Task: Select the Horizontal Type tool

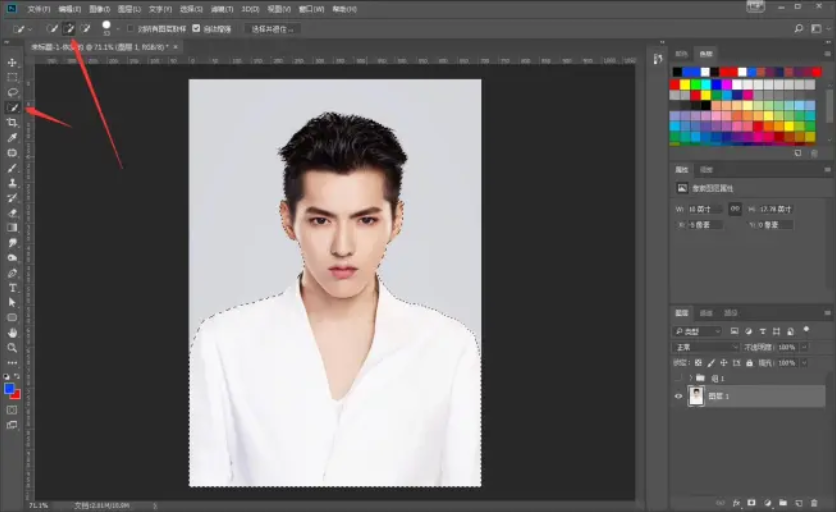Action: tap(13, 288)
